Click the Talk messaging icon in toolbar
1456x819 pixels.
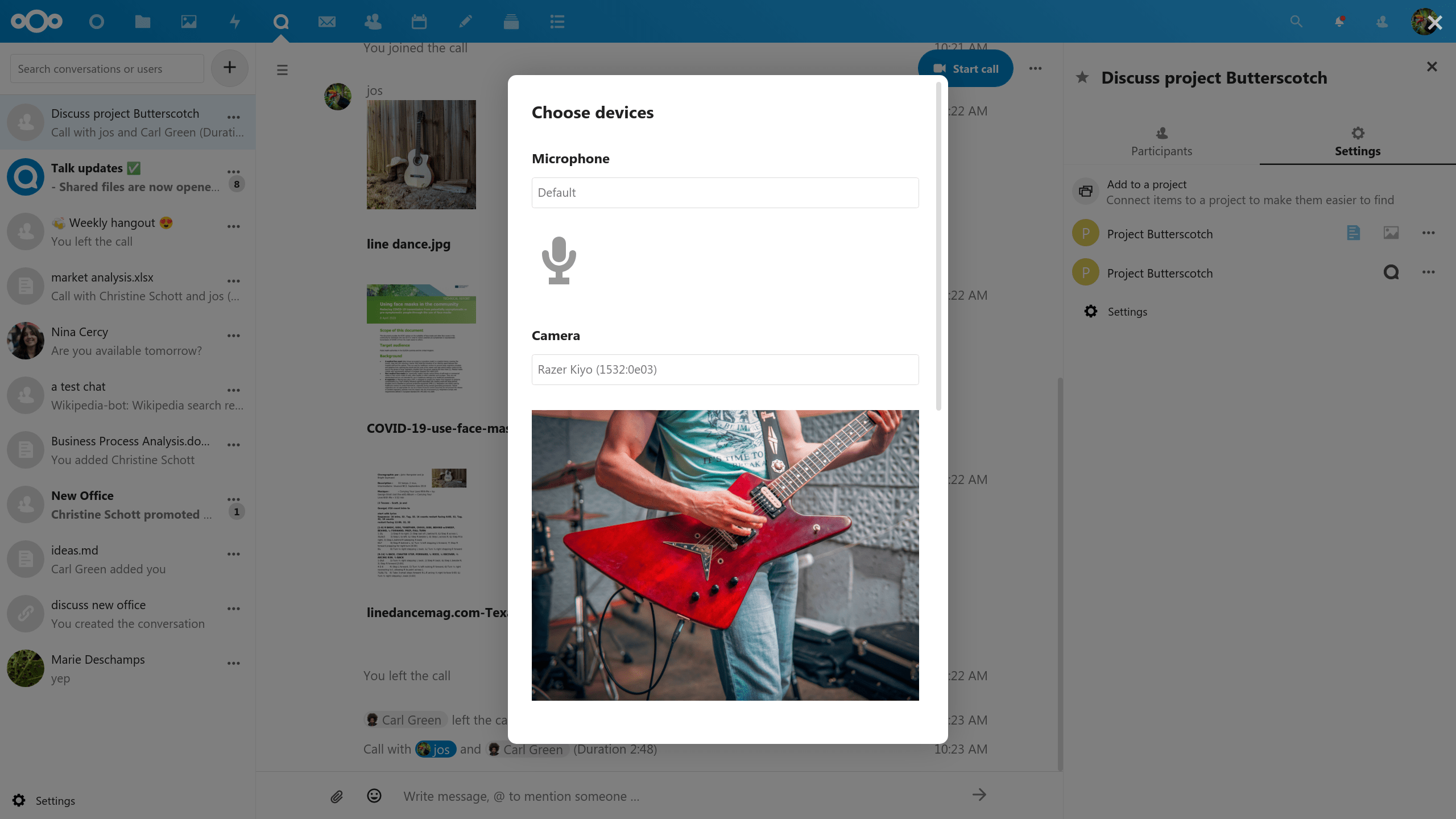click(281, 21)
